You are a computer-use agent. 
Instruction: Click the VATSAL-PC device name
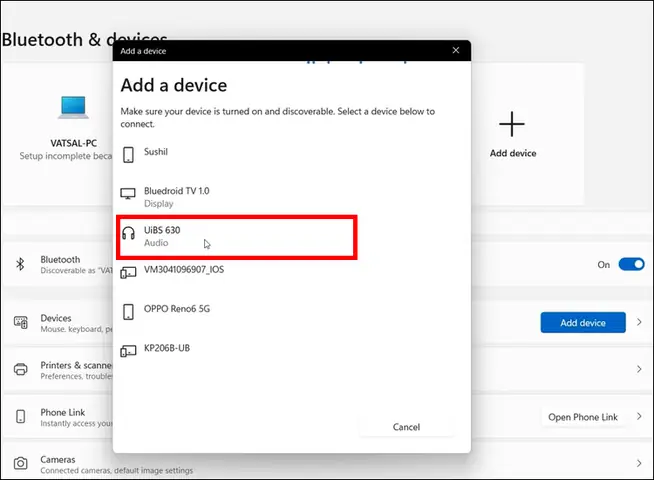[73, 143]
